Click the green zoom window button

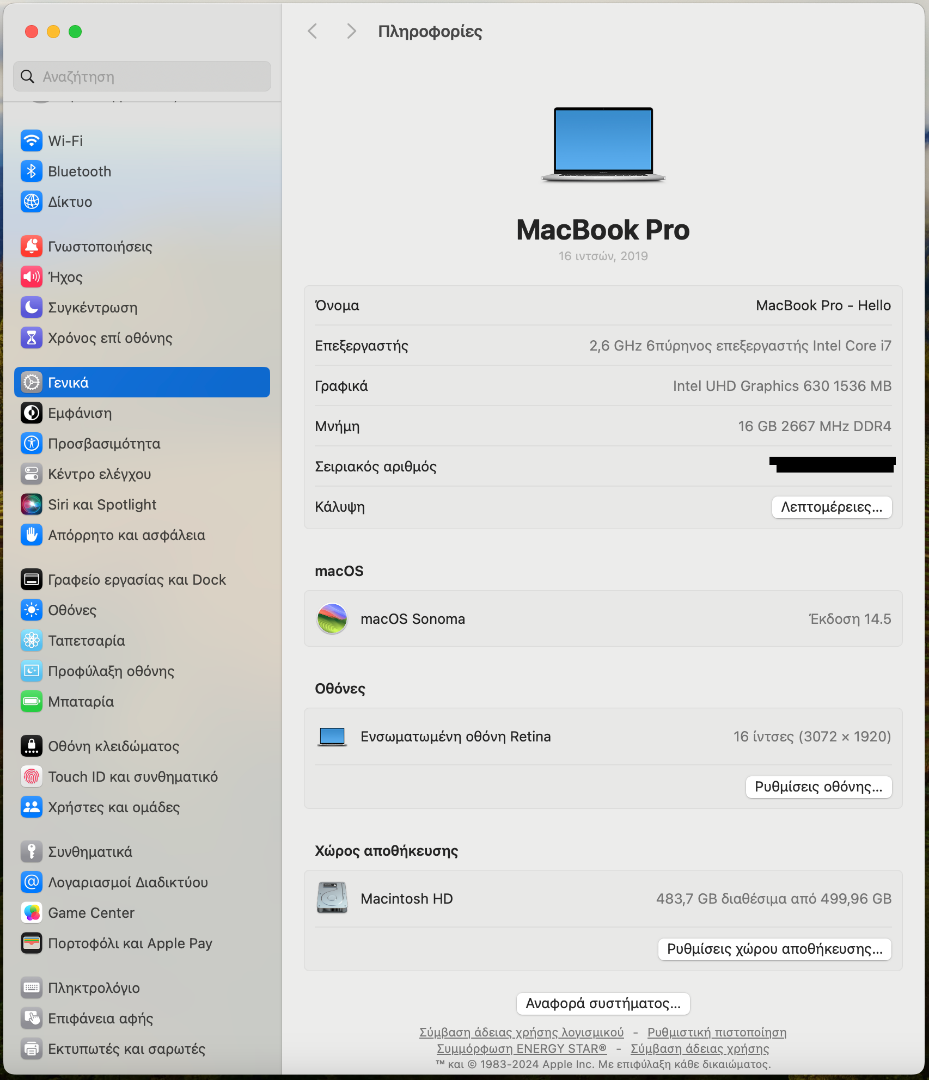click(x=75, y=32)
